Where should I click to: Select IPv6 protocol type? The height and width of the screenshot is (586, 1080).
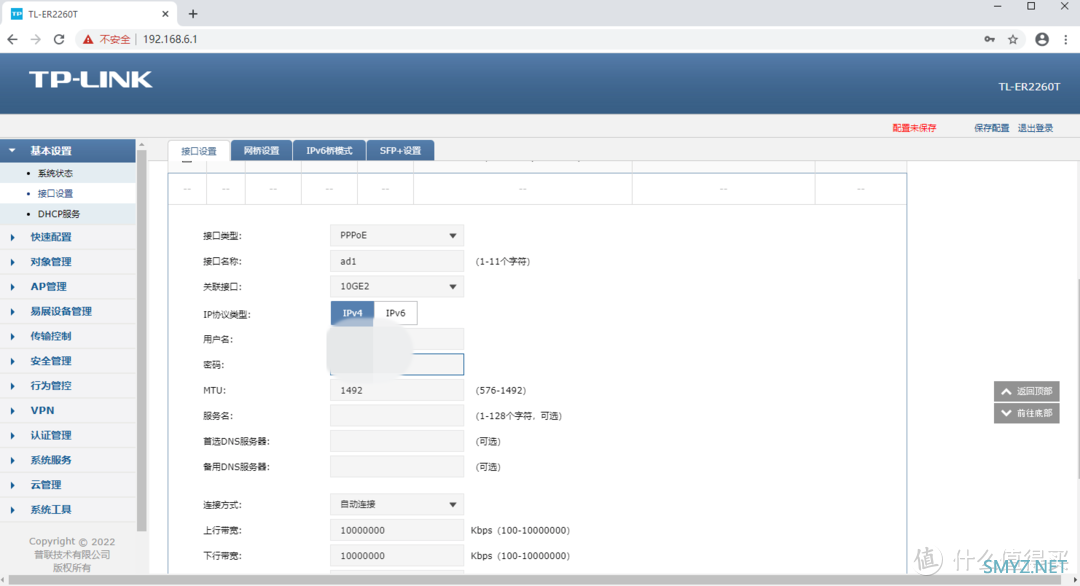(395, 313)
